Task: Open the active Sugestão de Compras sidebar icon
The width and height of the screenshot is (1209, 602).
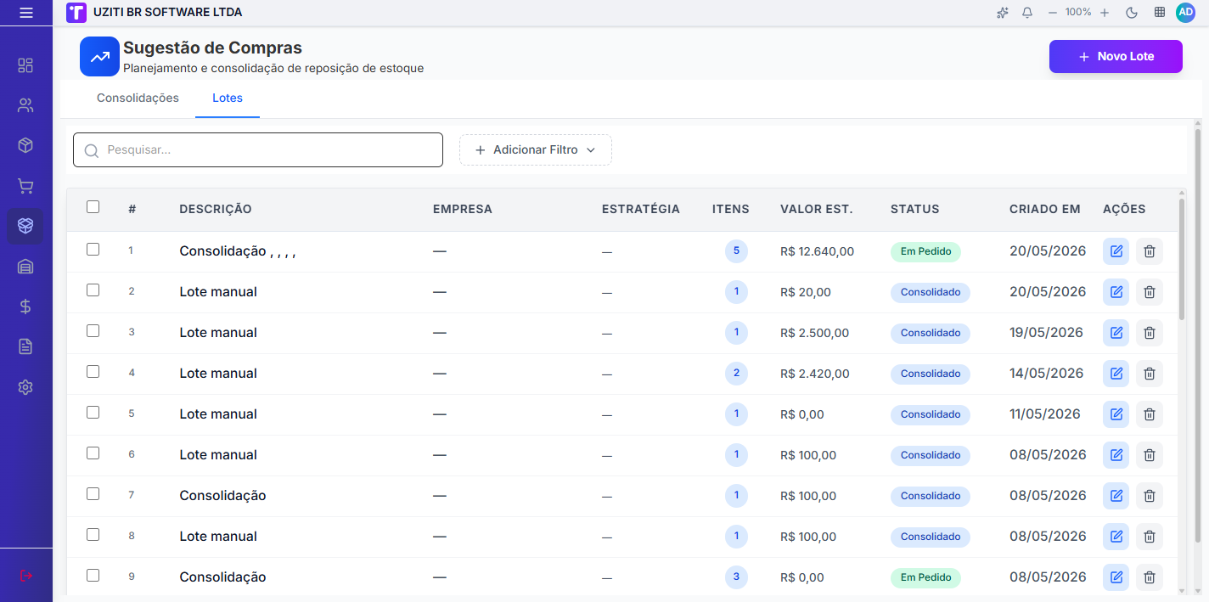Action: pyautogui.click(x=26, y=226)
